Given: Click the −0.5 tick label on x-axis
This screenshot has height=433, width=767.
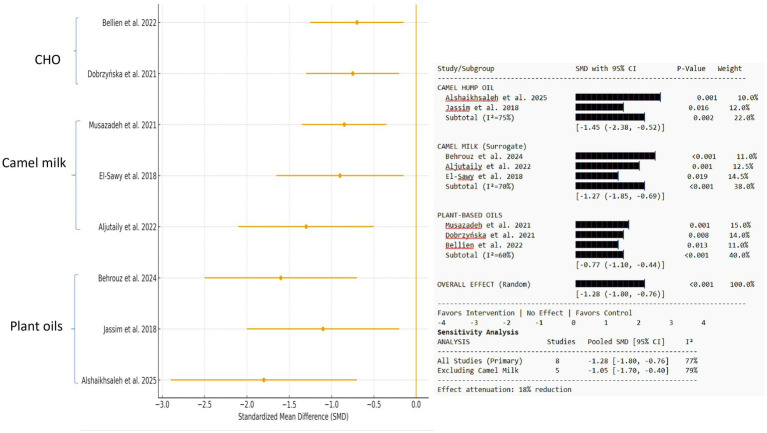Looking at the screenshot, I should pos(374,405).
